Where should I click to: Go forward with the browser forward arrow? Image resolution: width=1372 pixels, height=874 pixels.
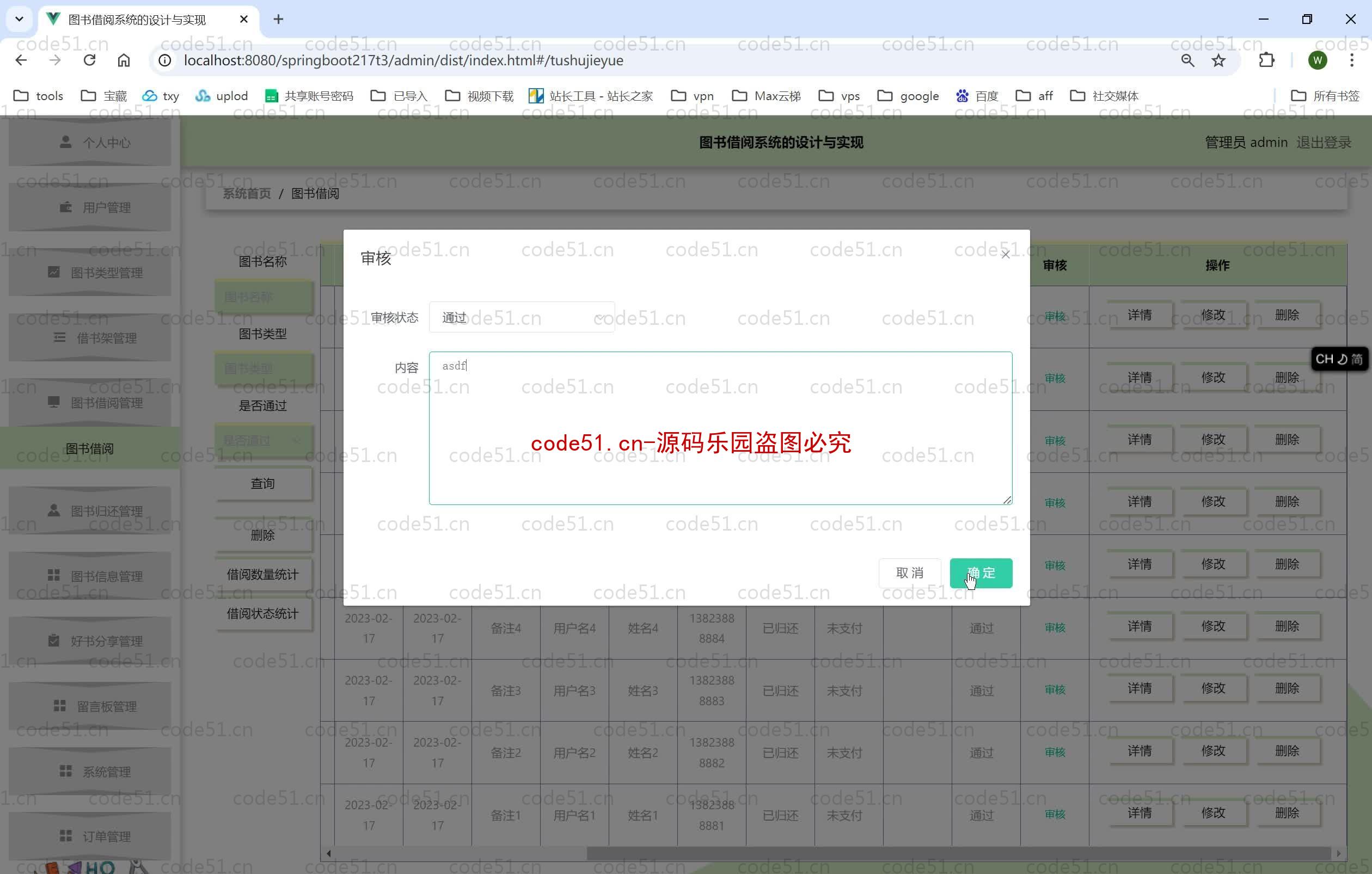point(56,60)
